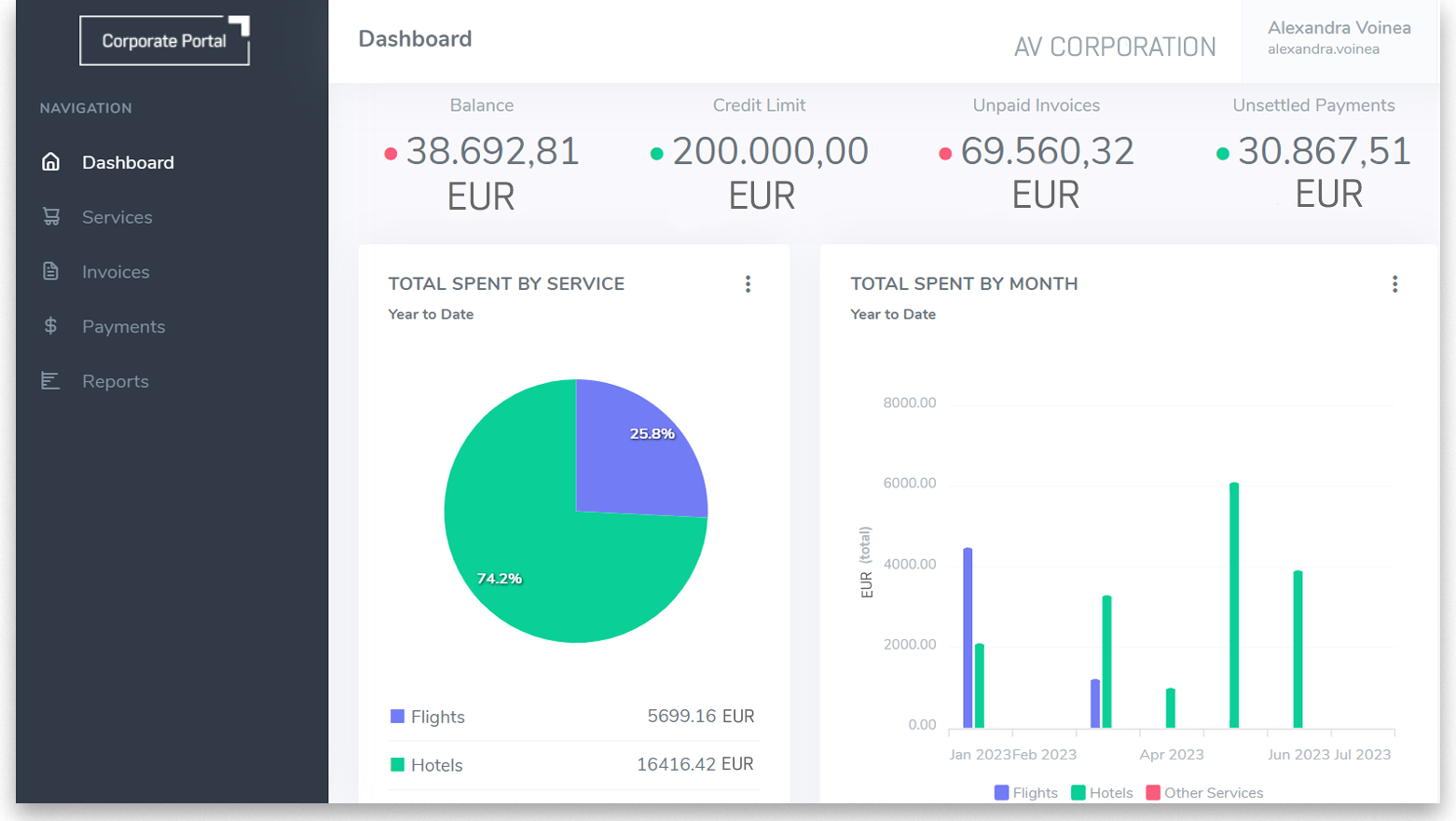Click the Services shopping cart icon
Image resolution: width=1456 pixels, height=821 pixels.
click(x=50, y=216)
